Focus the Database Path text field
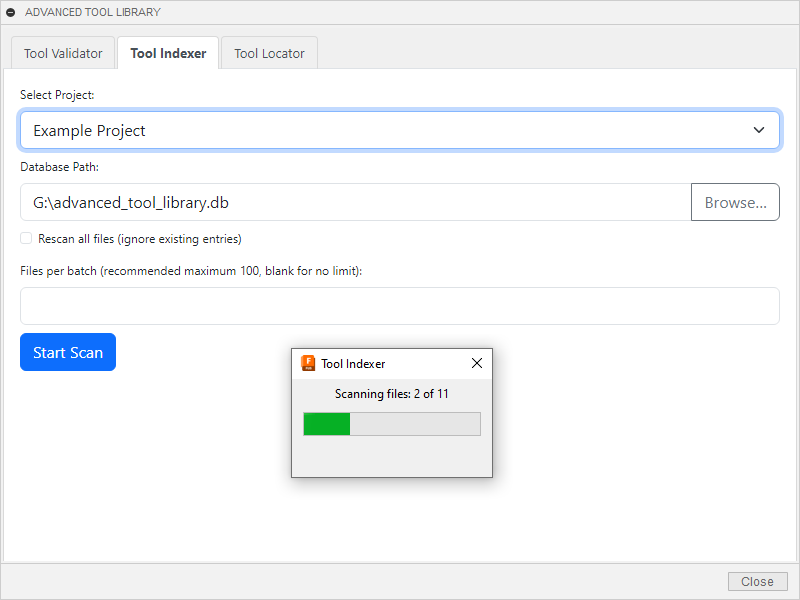800x600 pixels. click(355, 202)
